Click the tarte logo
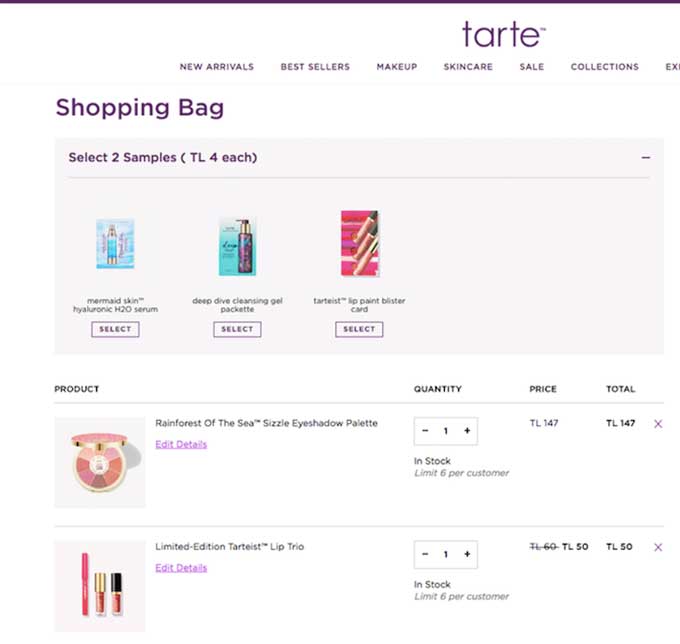 (503, 34)
